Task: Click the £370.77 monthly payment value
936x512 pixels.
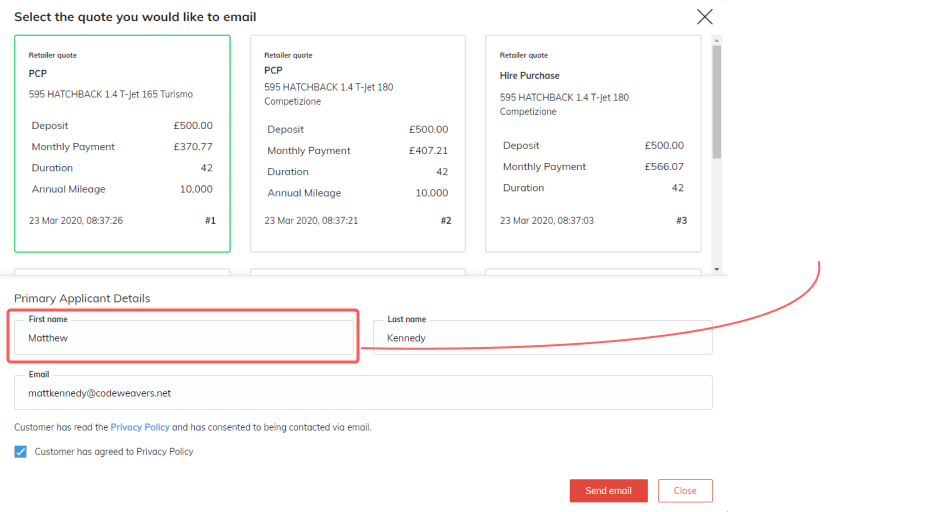Action: coord(193,147)
